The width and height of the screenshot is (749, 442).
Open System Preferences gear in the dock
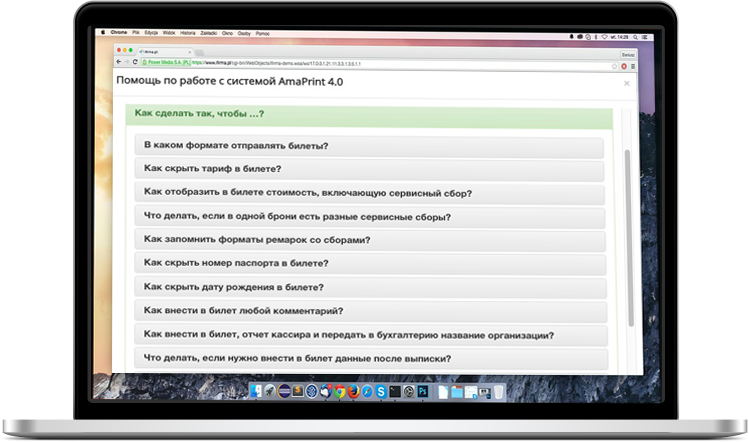[x=409, y=391]
